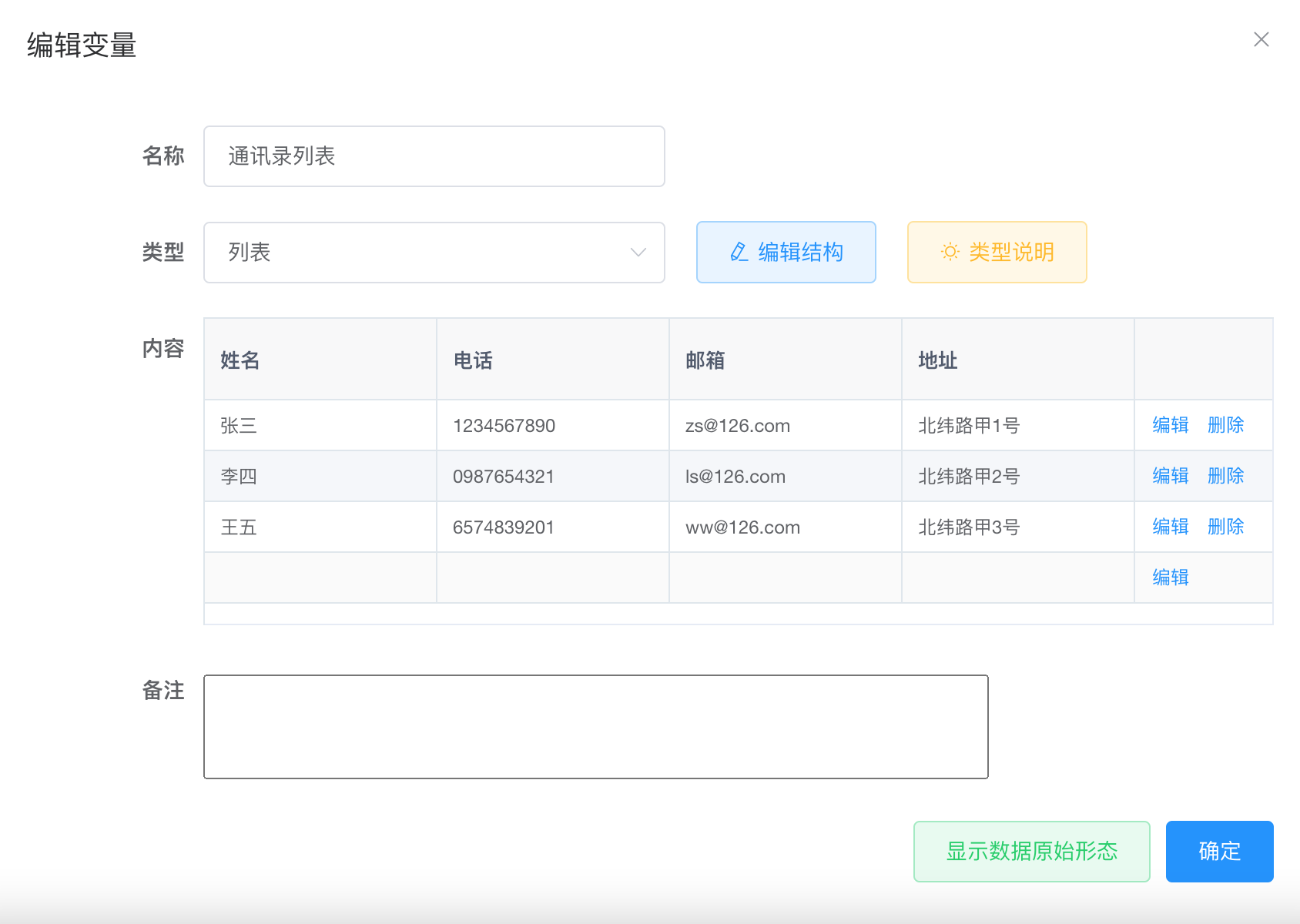Select the 王五 name cell
The width and height of the screenshot is (1300, 924).
(x=320, y=527)
